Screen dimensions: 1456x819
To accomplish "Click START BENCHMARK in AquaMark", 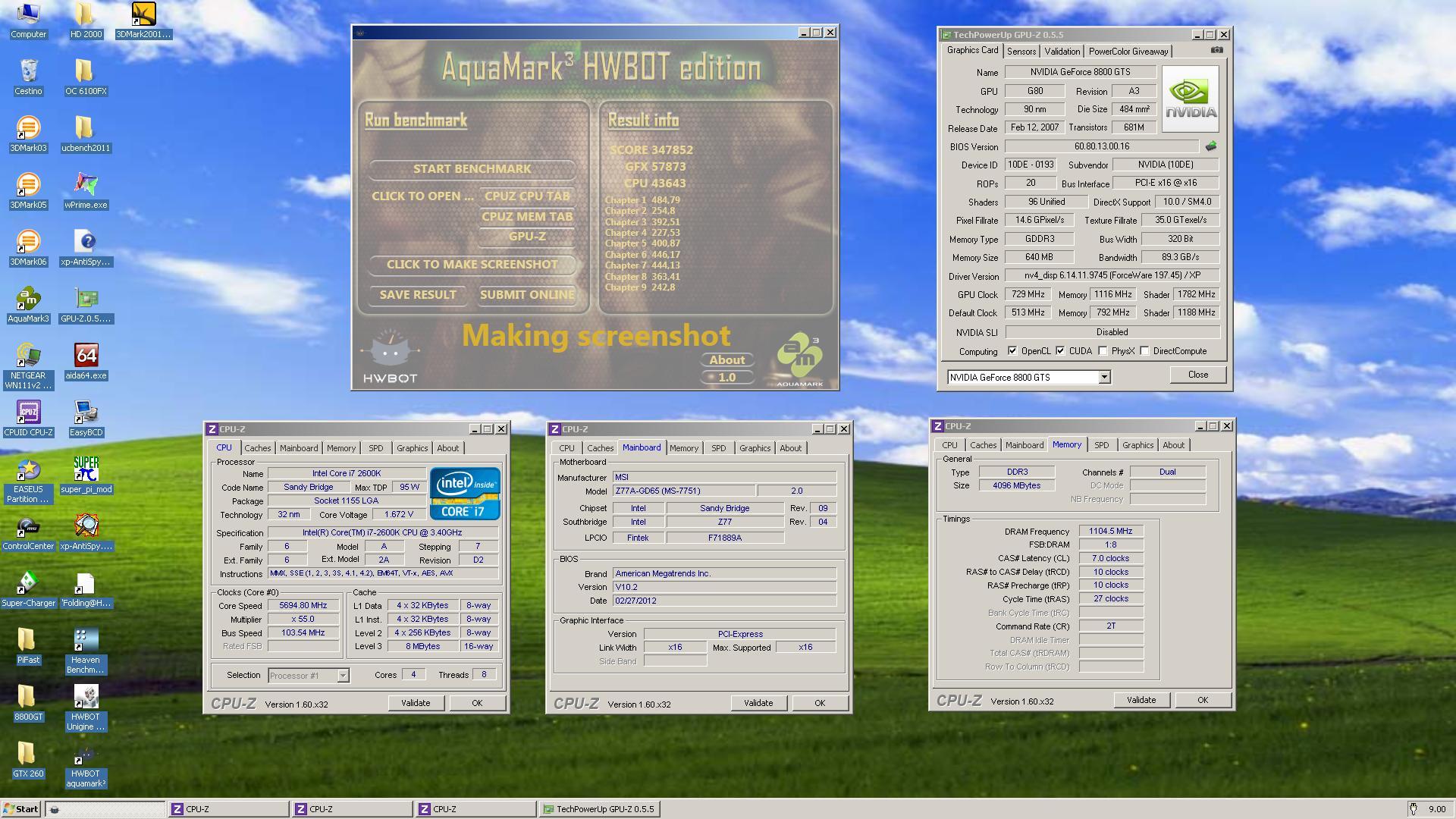I will tap(472, 168).
